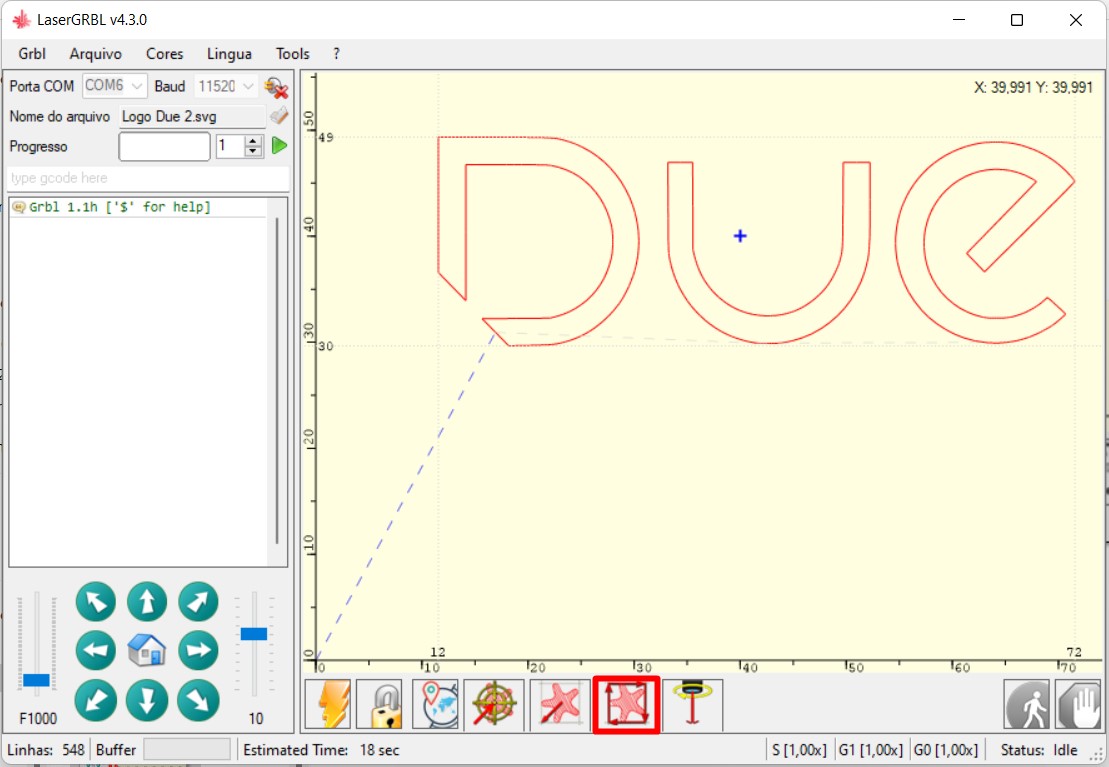The height and width of the screenshot is (767, 1109).
Task: Jog down with the south arrow button
Action: pos(147,700)
